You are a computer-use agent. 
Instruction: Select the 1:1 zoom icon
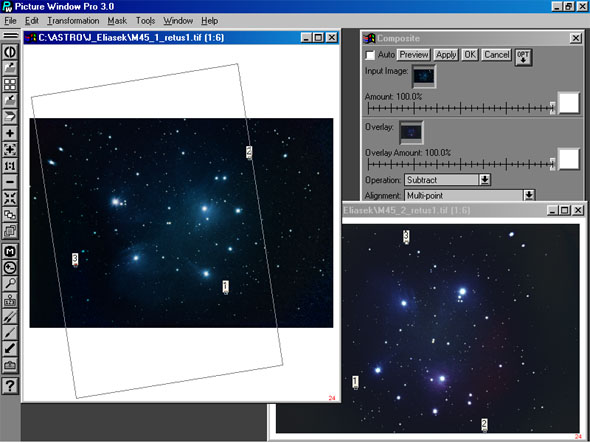coord(10,166)
